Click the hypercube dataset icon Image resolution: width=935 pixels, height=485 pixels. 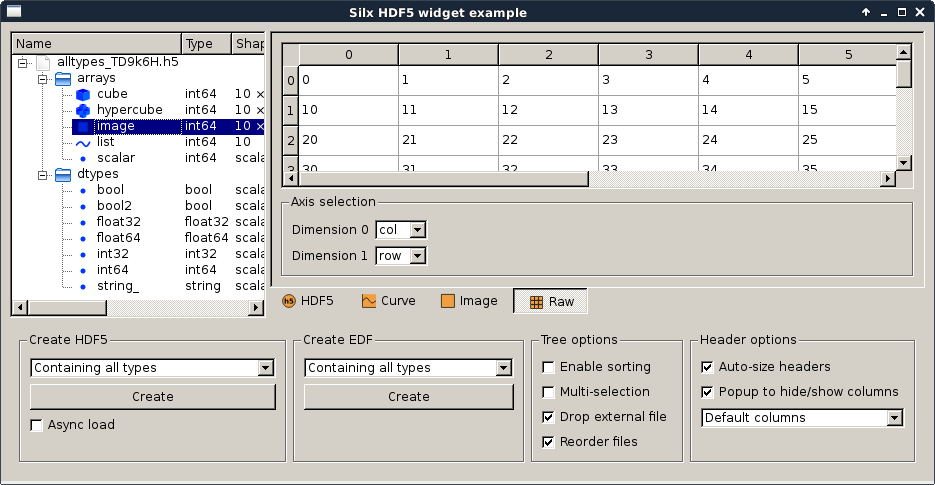pyautogui.click(x=83, y=110)
